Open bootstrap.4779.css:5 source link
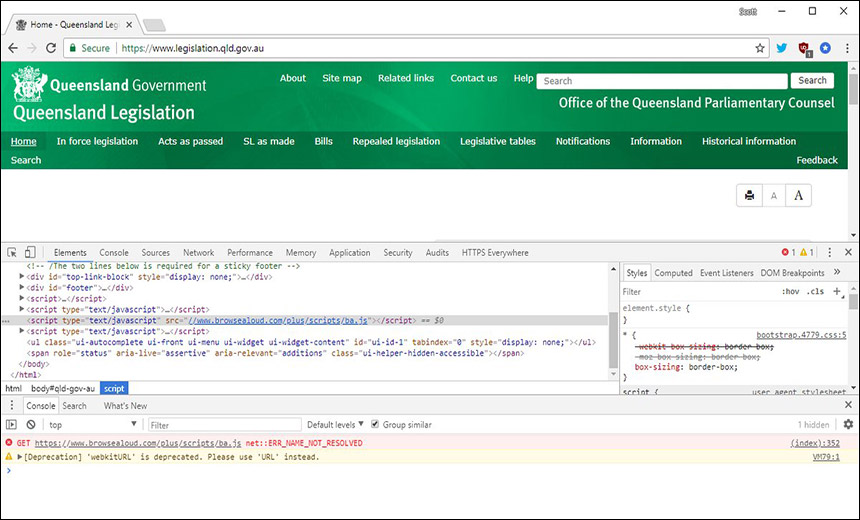 (801, 335)
